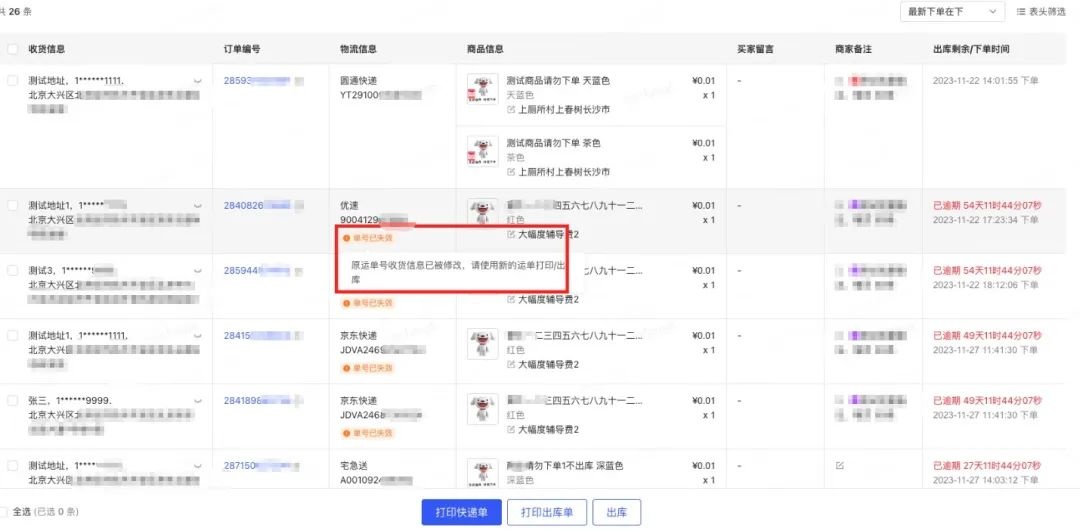1080x531 pixels.
Task: Open thumbnail of 茶色 test product
Action: [483, 152]
